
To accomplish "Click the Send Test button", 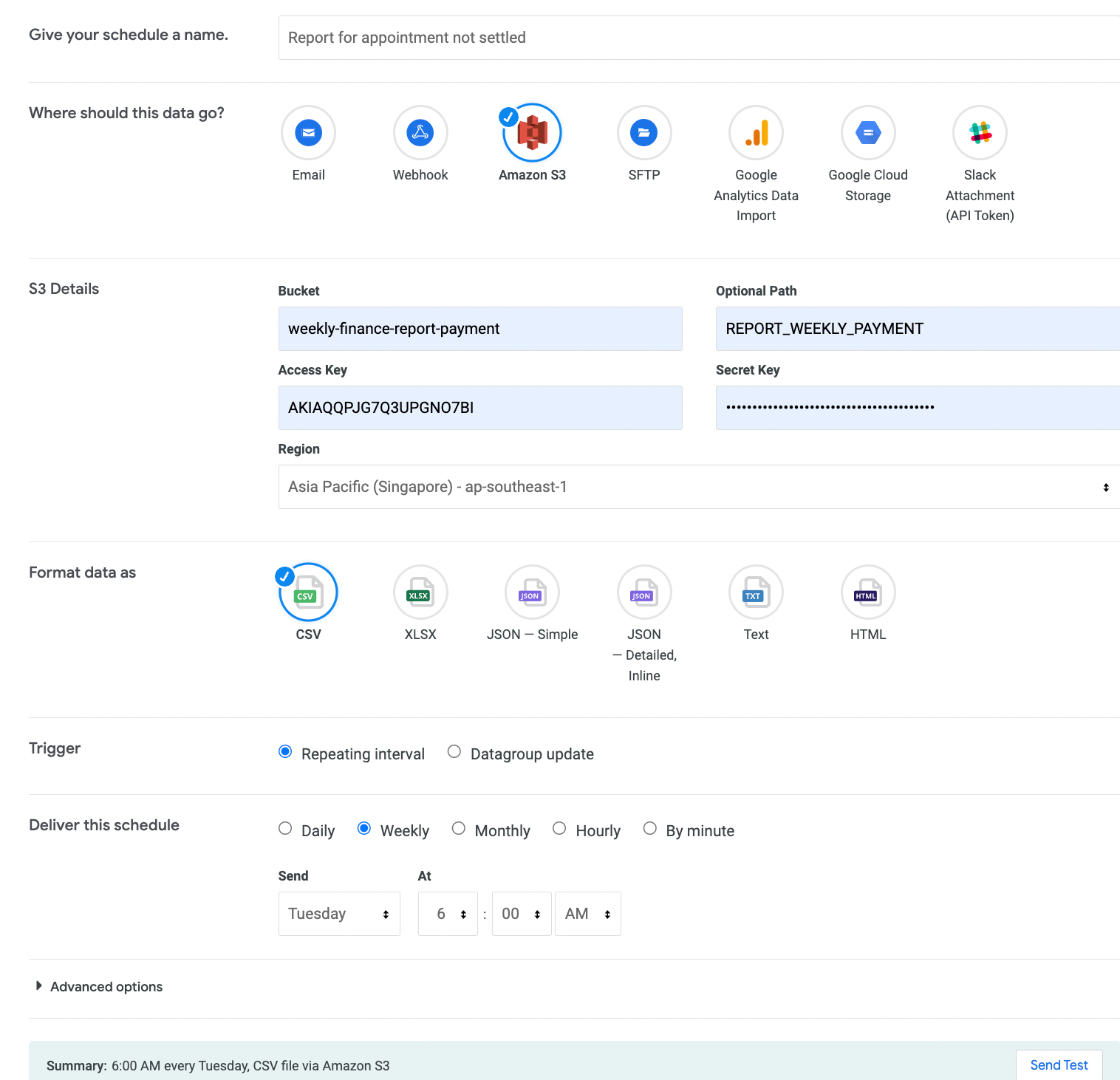I will pos(1059,1065).
